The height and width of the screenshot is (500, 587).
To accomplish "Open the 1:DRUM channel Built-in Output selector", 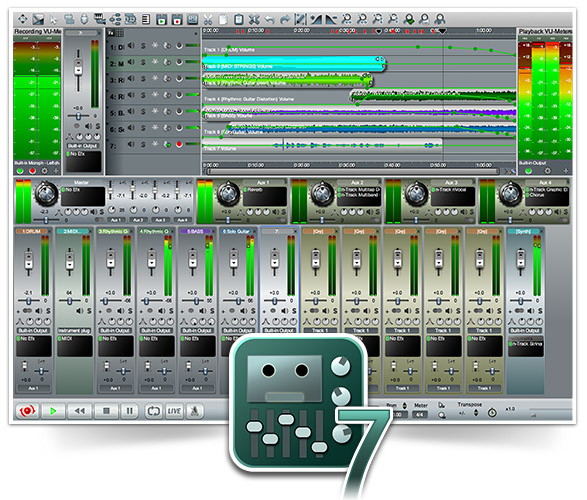I will pos(34,330).
